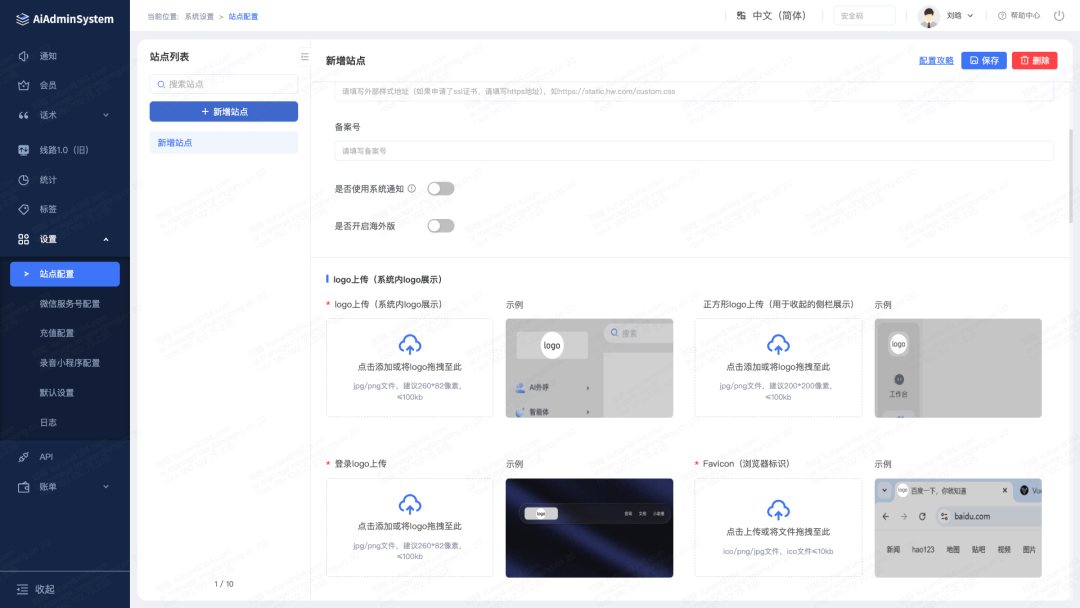
Task: Click the 统计 pie chart icon
Action: point(24,180)
